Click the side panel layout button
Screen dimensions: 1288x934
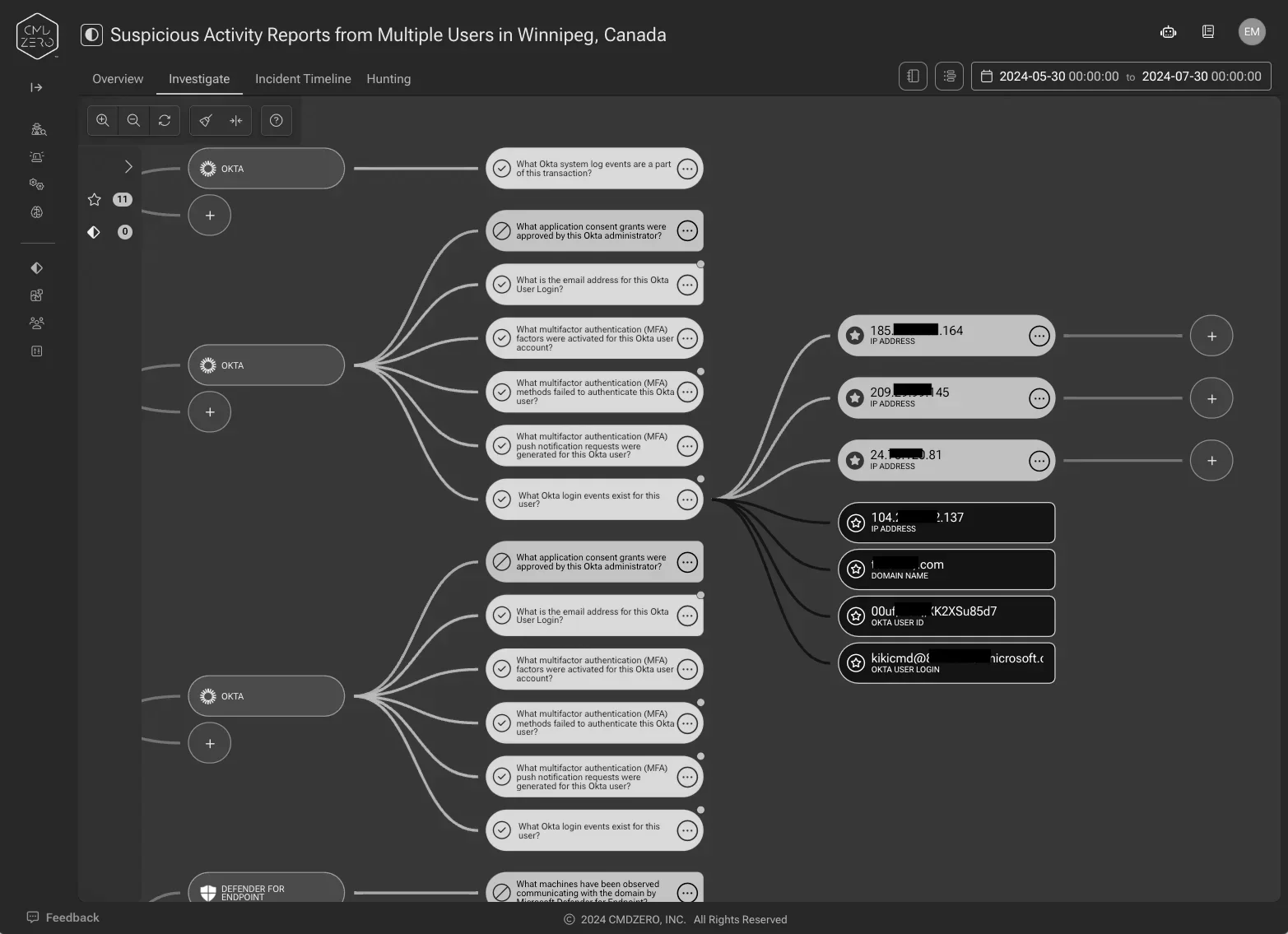pyautogui.click(x=913, y=77)
